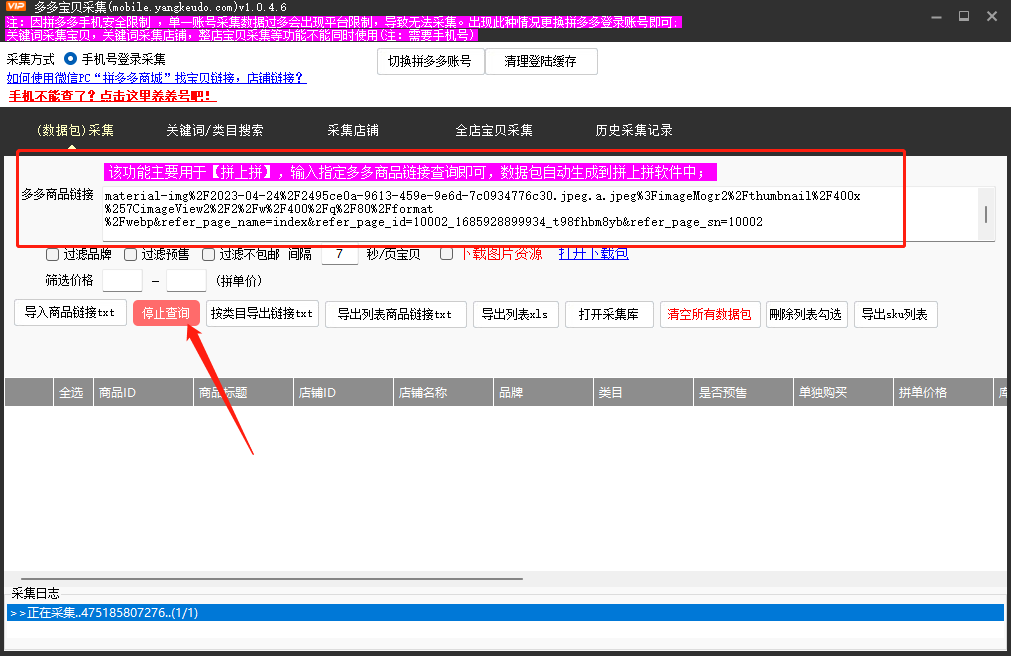Switch to 全店宝贝采集 tab
This screenshot has width=1011, height=656.
point(494,130)
